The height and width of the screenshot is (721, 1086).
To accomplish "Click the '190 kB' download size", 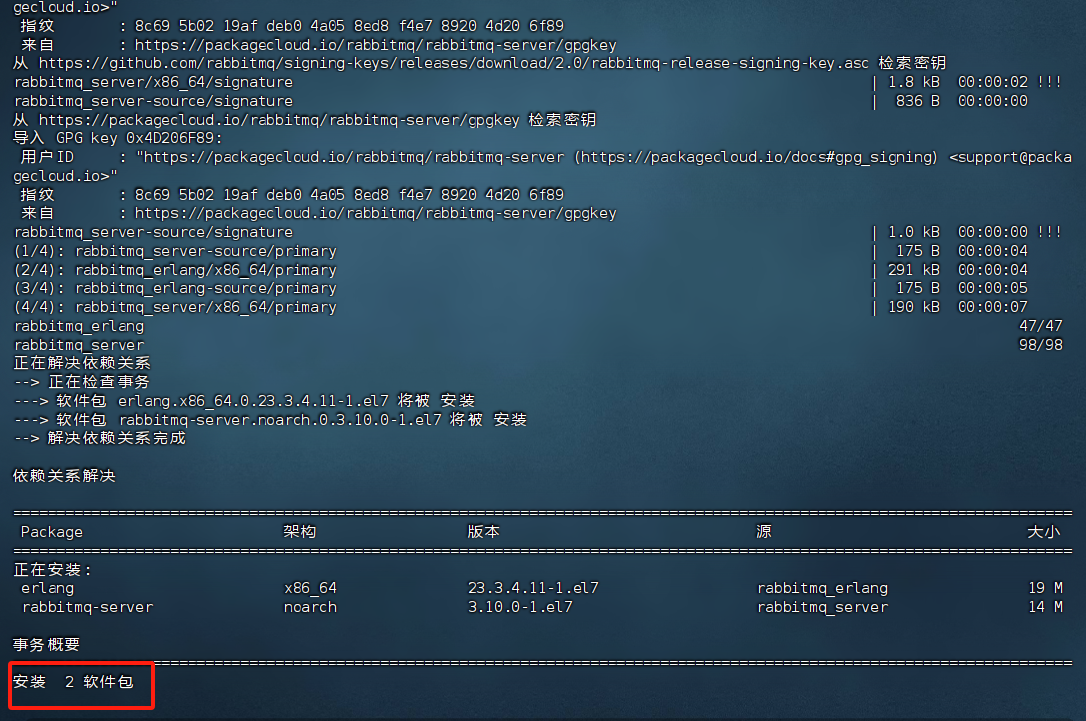I will point(914,307).
